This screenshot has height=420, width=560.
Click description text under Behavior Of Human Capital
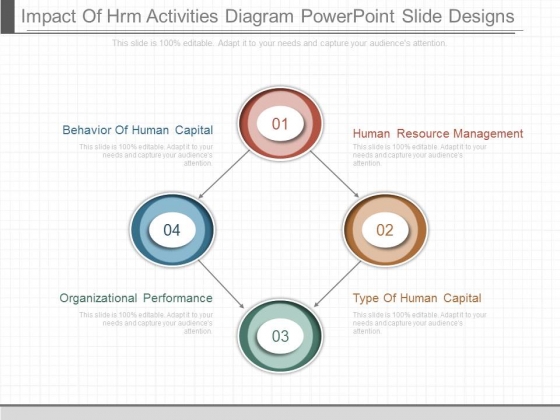coord(146,155)
